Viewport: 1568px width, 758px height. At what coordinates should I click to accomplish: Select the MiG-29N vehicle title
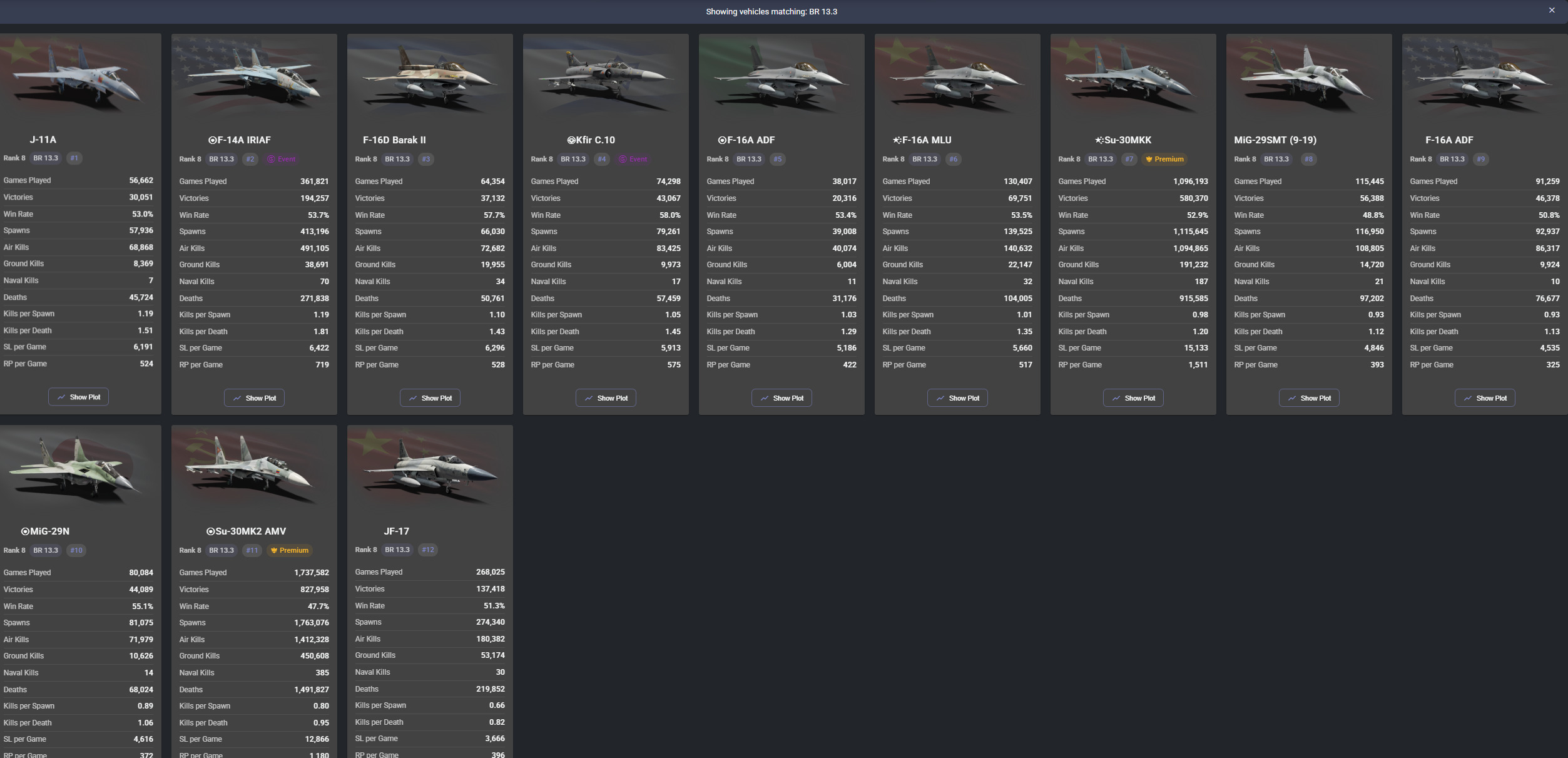click(x=45, y=531)
